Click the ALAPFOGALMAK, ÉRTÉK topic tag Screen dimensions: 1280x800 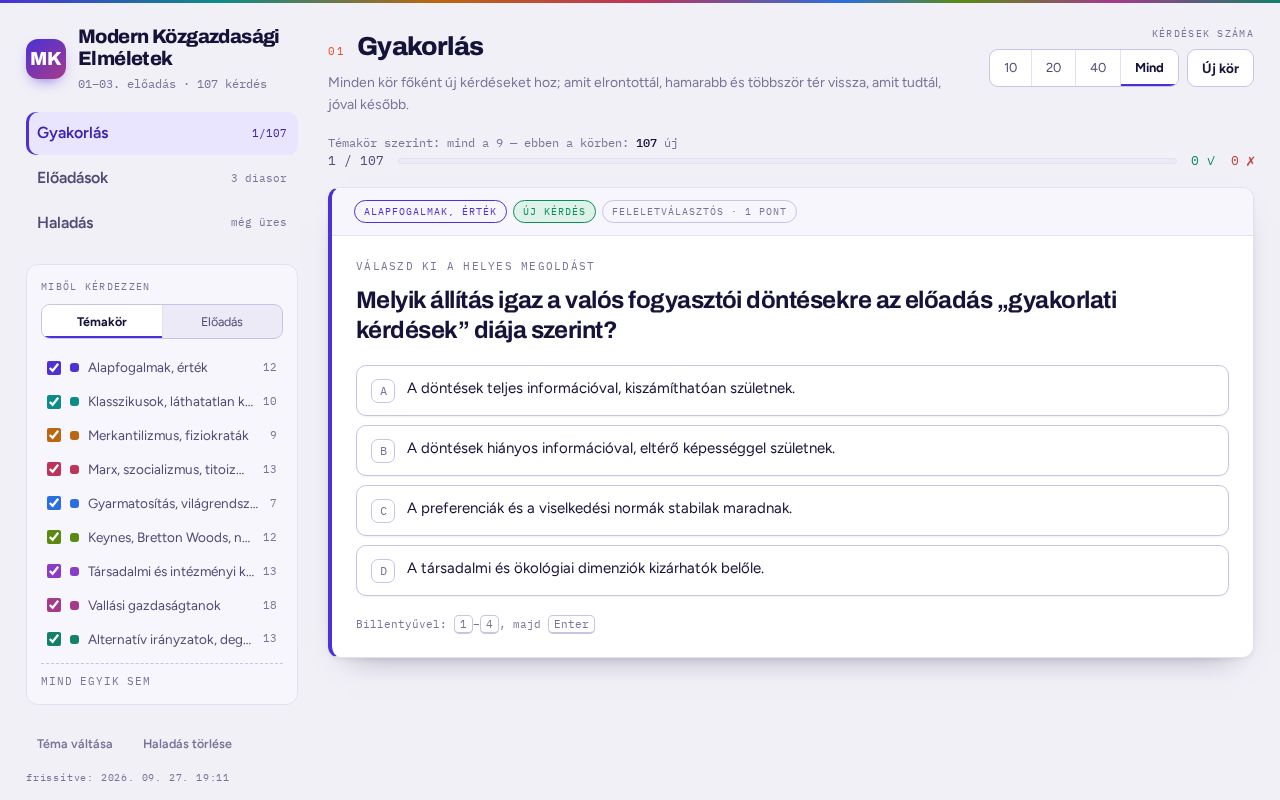click(x=430, y=212)
